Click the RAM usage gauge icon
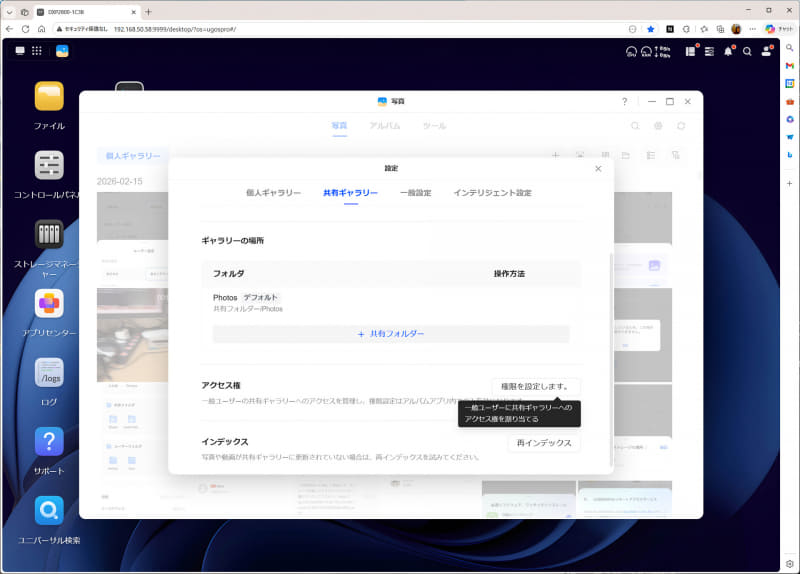Viewport: 800px width, 574px height. pyautogui.click(x=646, y=52)
